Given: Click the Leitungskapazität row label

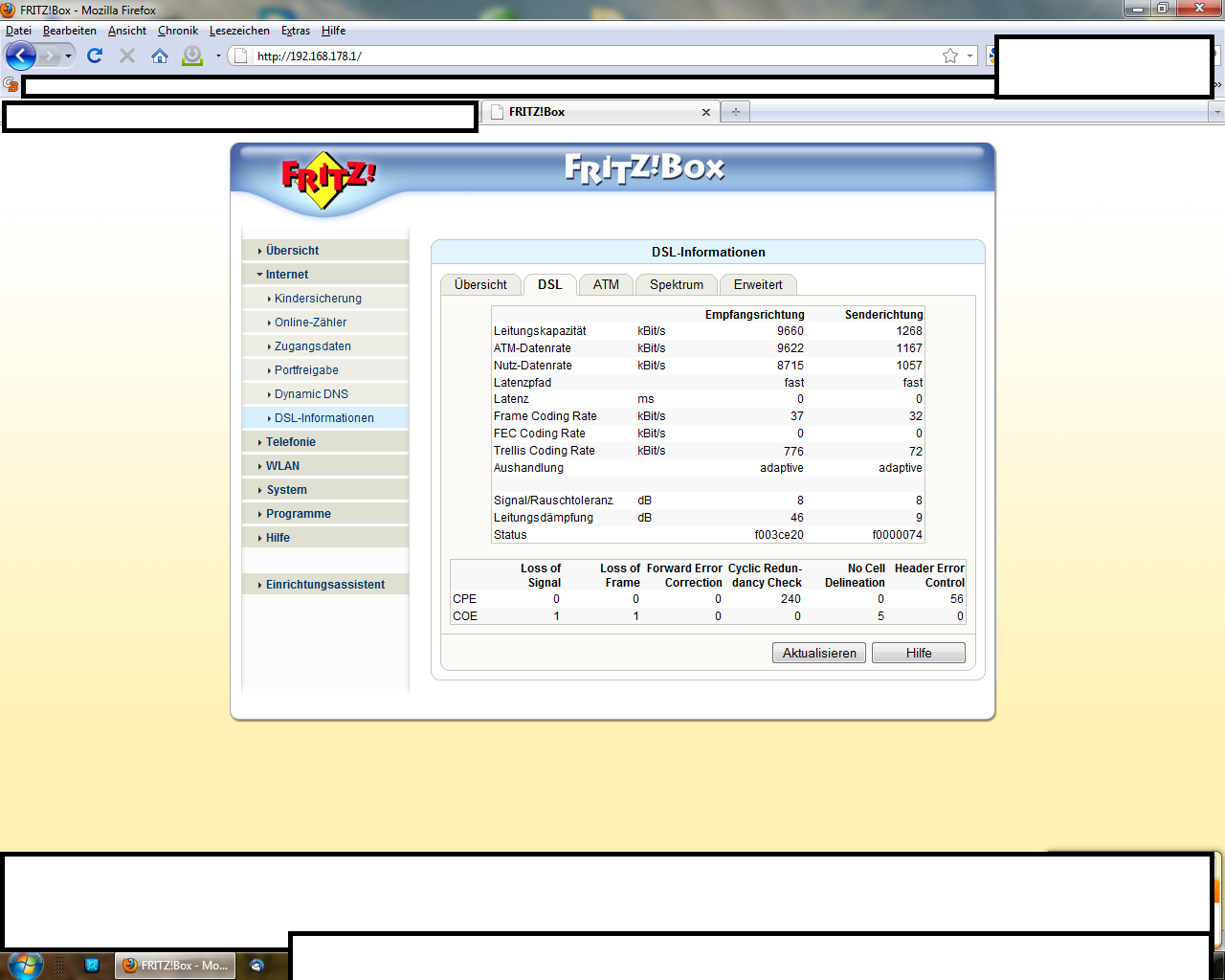Looking at the screenshot, I should (540, 331).
